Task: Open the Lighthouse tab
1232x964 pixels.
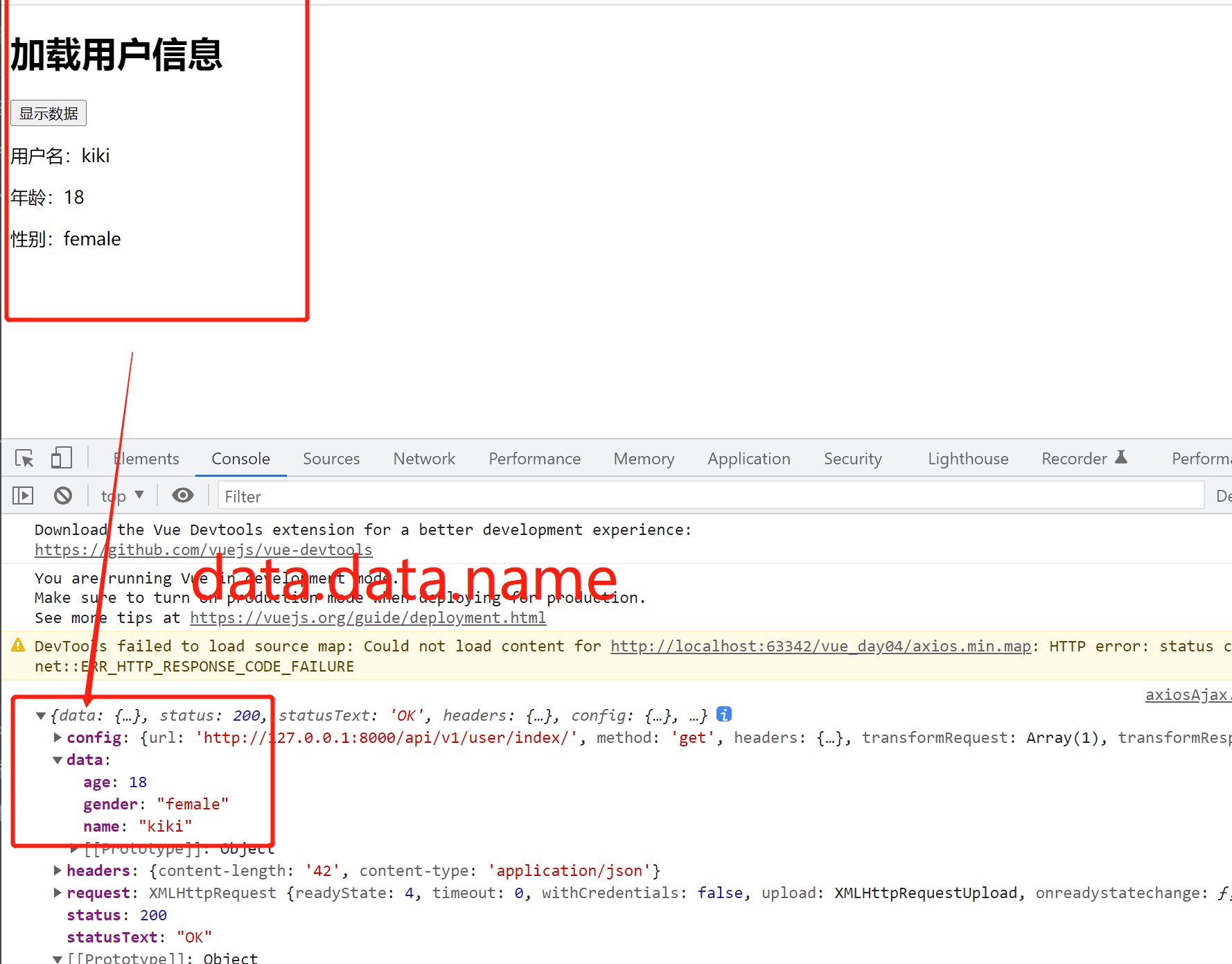Action: (x=968, y=459)
